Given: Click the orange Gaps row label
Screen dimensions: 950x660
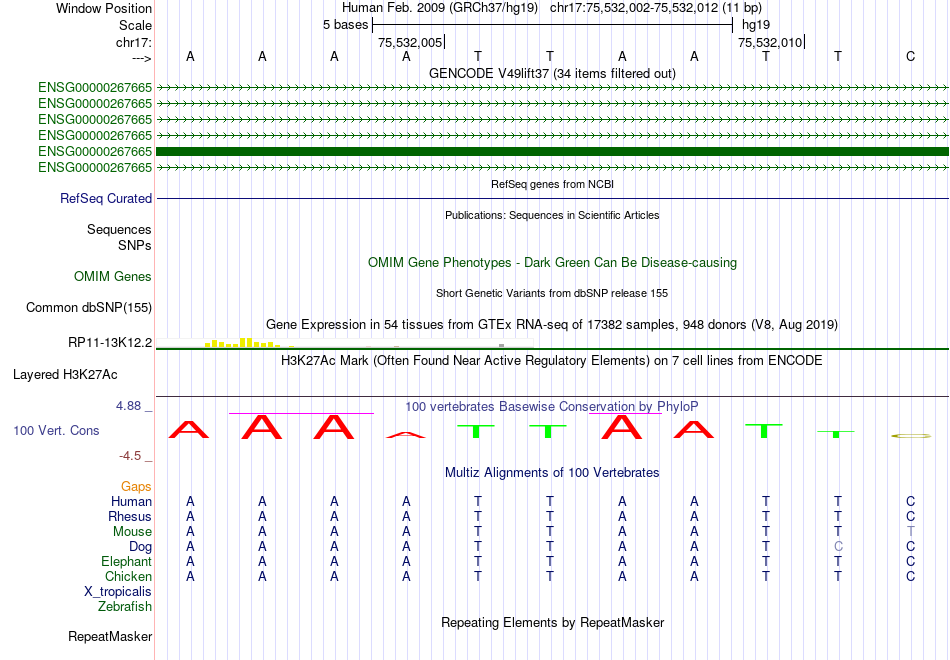Looking at the screenshot, I should 136,487.
